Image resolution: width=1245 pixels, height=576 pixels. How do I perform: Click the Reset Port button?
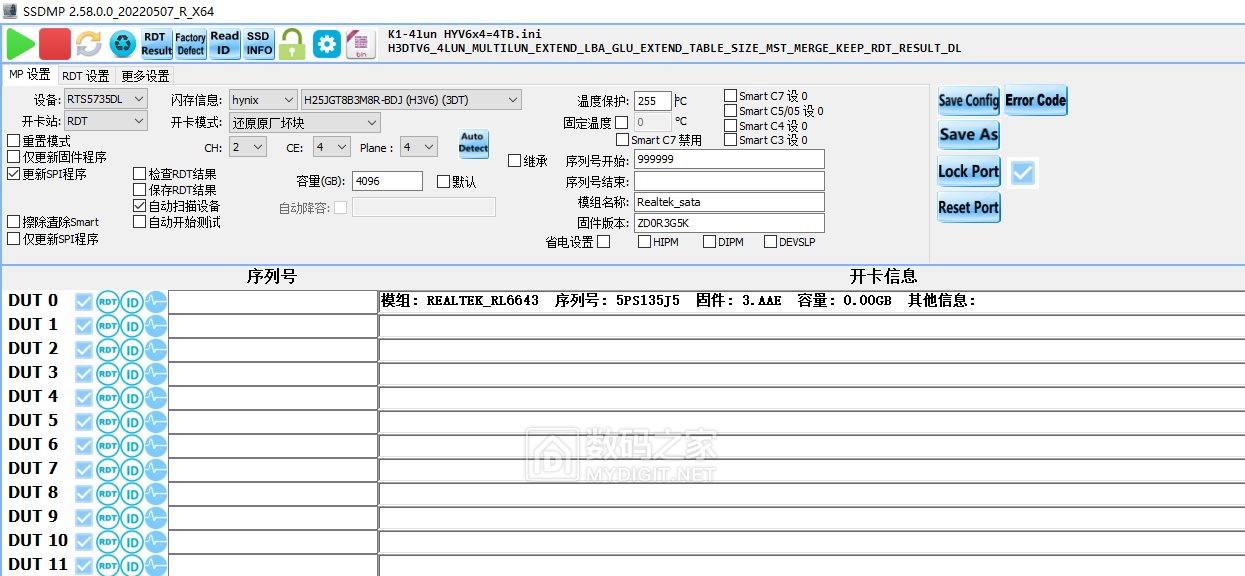coord(968,207)
